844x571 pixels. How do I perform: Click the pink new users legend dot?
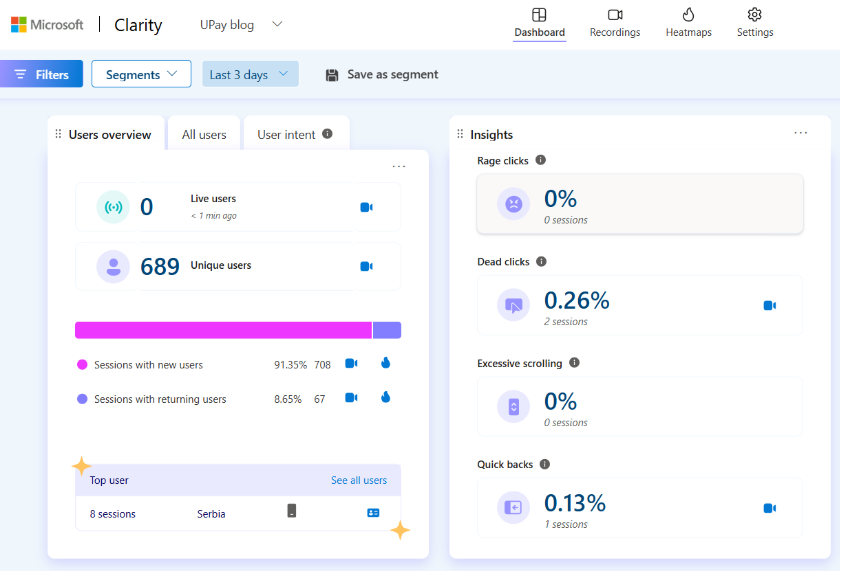pyautogui.click(x=82, y=365)
